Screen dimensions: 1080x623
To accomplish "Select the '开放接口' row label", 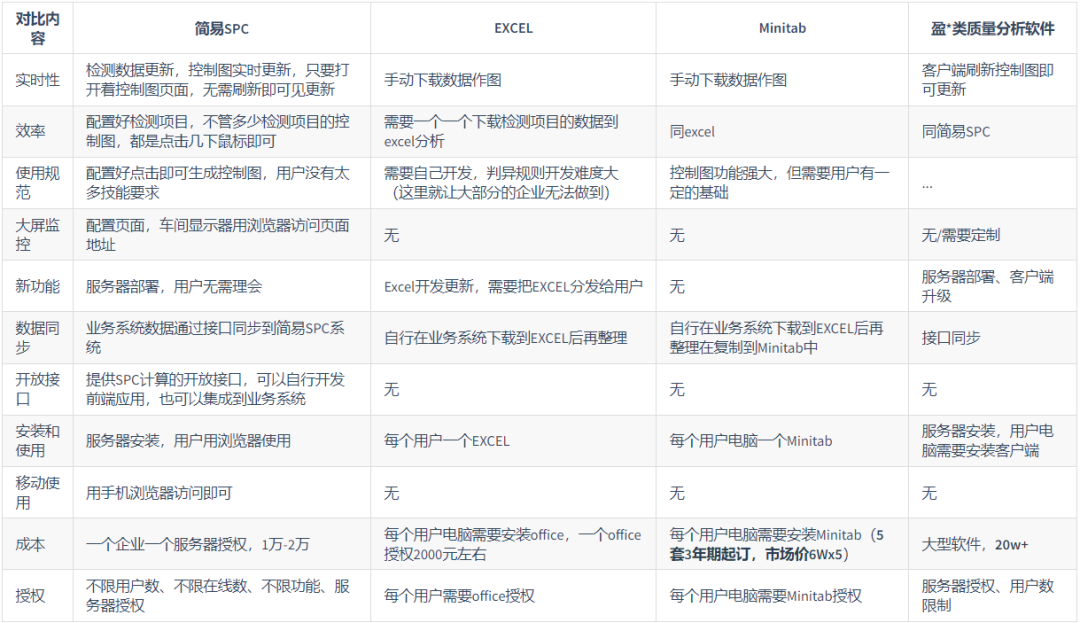I will coord(38,390).
